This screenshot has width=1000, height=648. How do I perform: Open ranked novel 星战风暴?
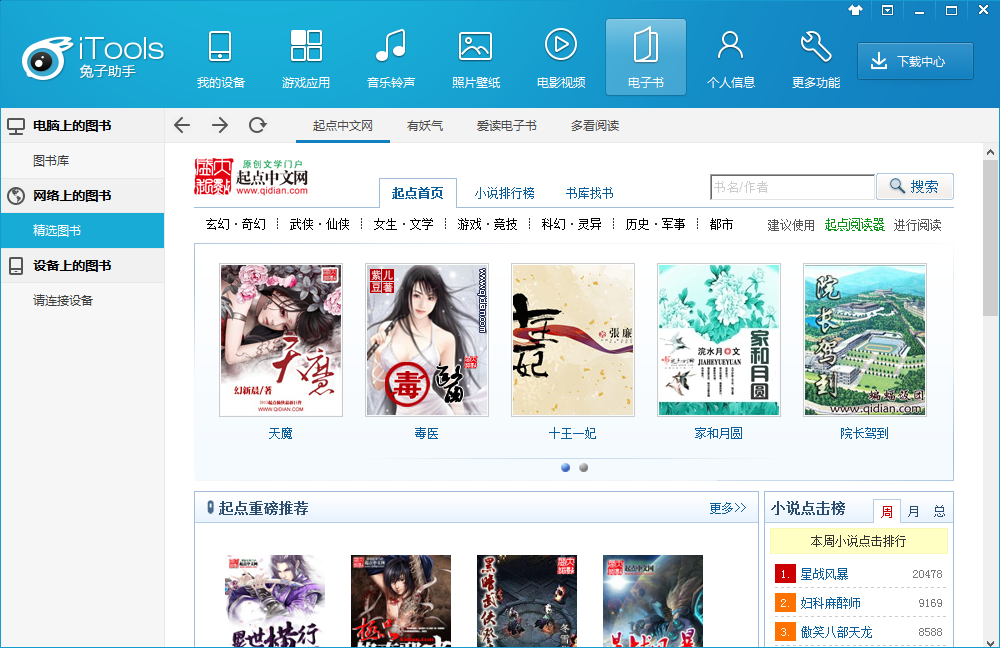[x=824, y=574]
